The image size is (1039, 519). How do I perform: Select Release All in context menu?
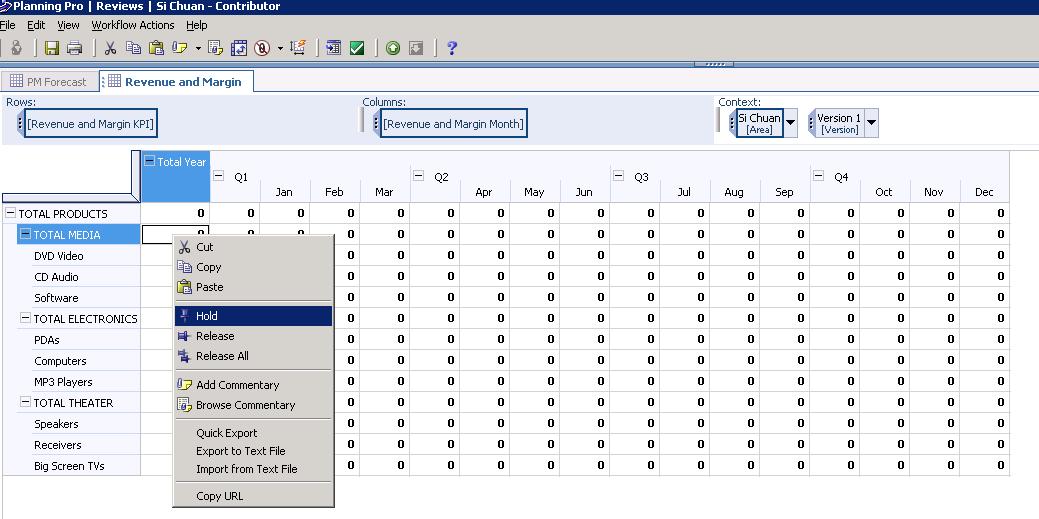[222, 356]
